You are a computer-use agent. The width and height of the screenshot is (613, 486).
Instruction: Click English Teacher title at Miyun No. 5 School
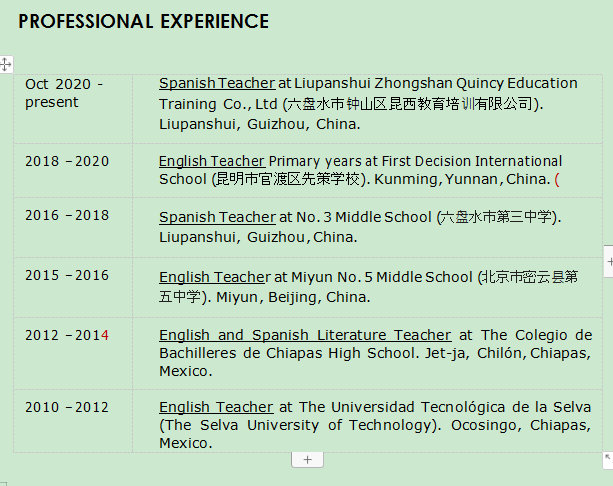pyautogui.click(x=213, y=277)
